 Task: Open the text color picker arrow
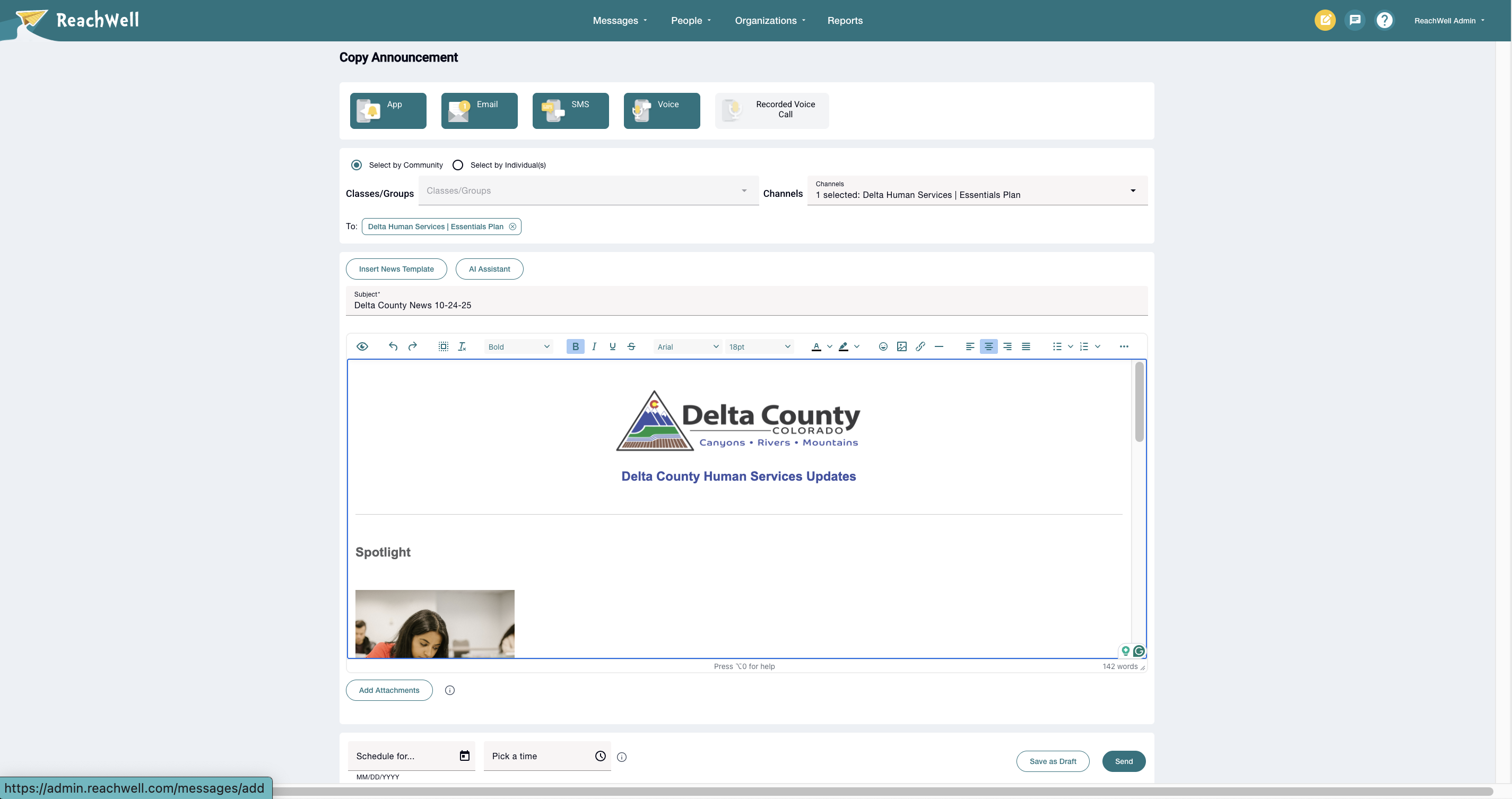(x=829, y=346)
